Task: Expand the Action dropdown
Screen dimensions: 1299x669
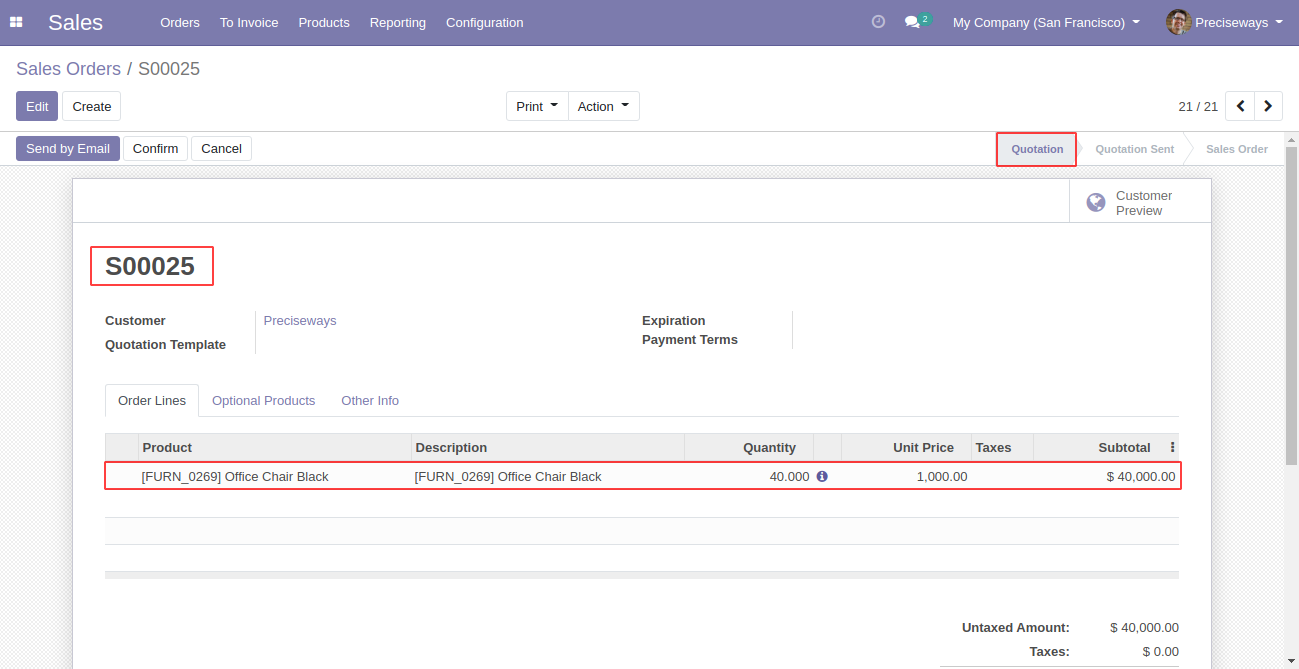Action: pyautogui.click(x=604, y=106)
